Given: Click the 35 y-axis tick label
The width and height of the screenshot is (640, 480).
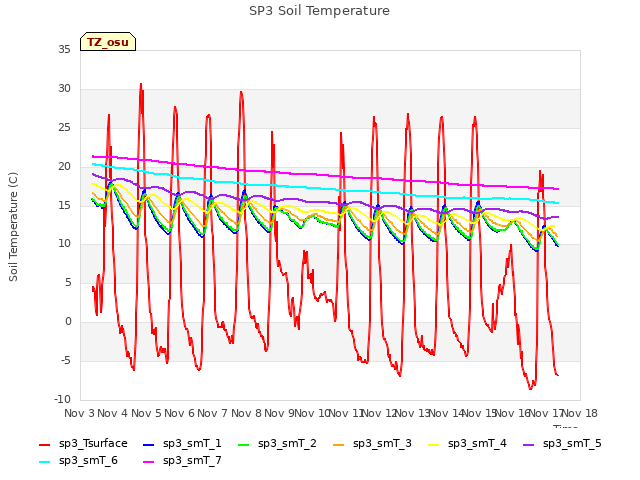Looking at the screenshot, I should pyautogui.click(x=64, y=50).
